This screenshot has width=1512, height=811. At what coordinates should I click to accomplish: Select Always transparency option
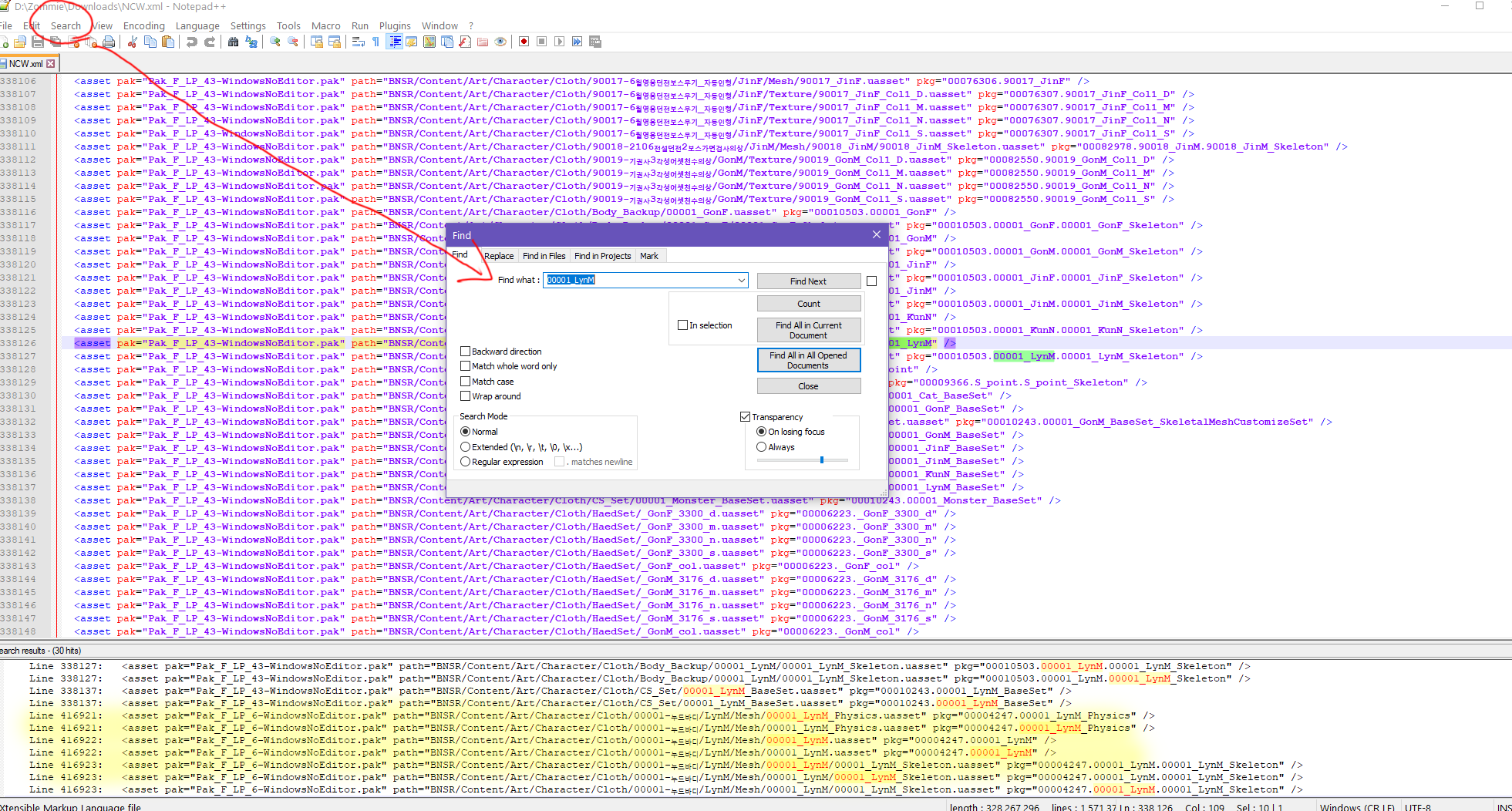pyautogui.click(x=762, y=447)
